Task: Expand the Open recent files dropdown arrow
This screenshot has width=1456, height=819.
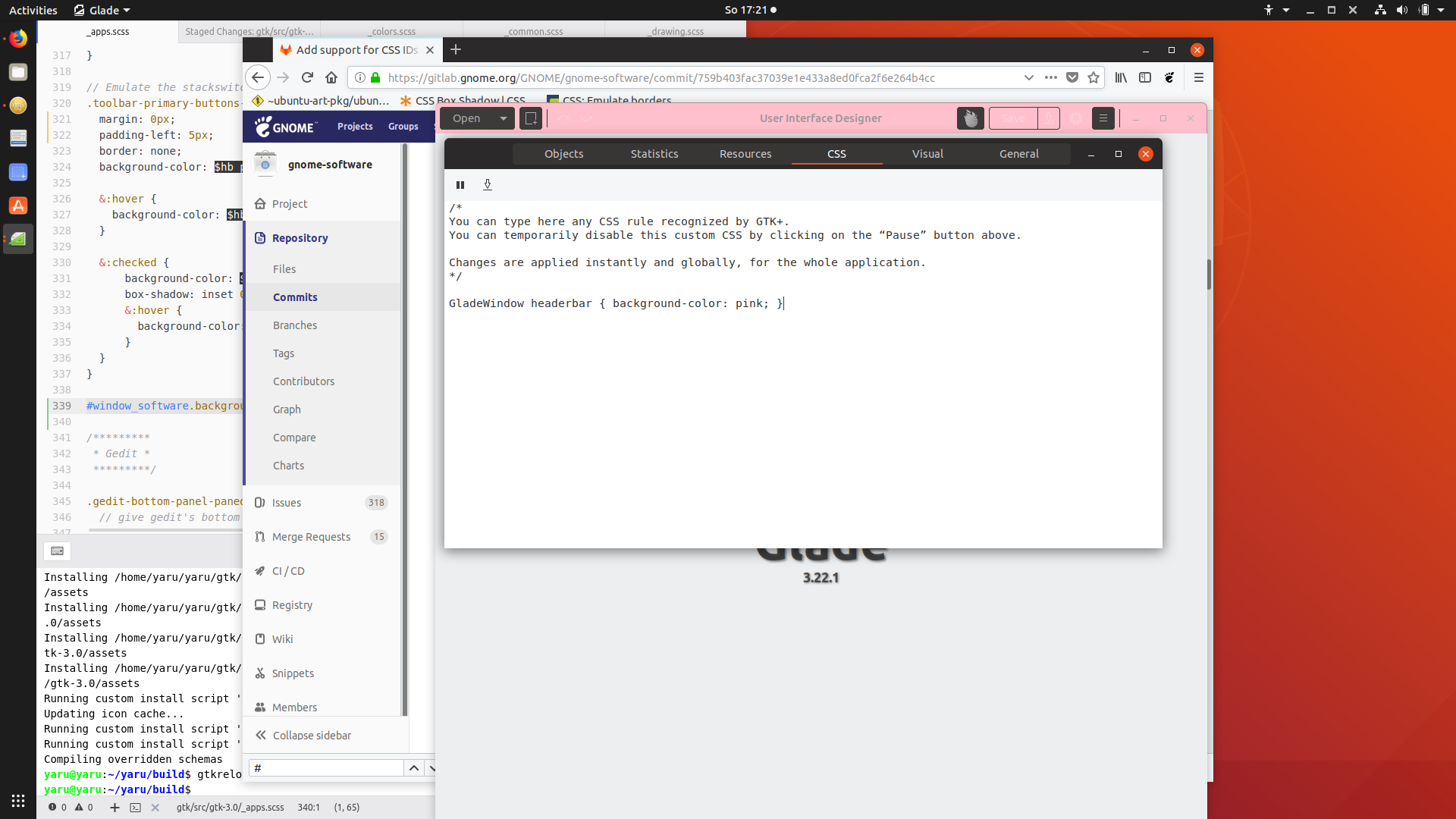Action: click(503, 118)
